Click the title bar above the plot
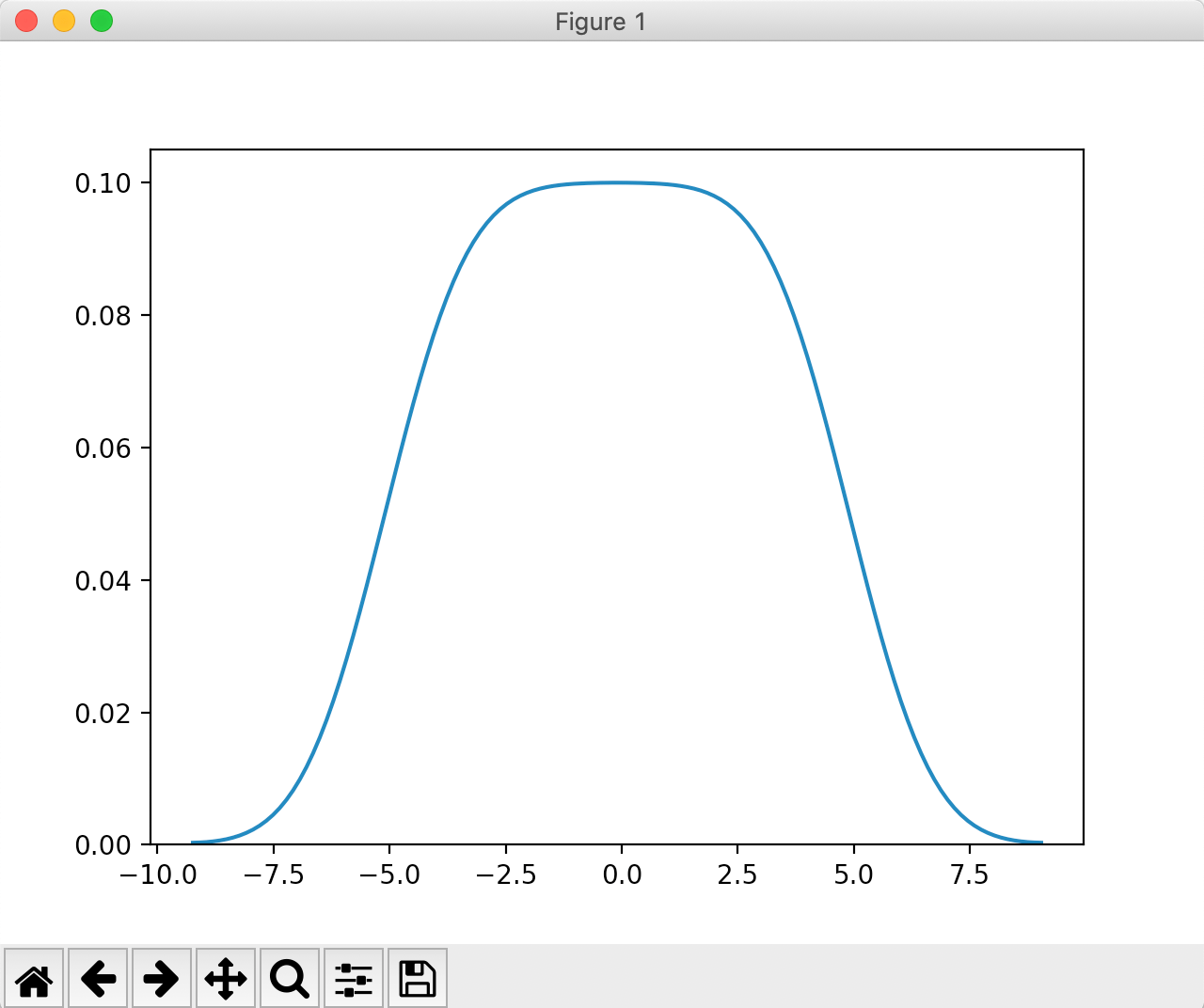This screenshot has width=1204, height=1008. (x=601, y=21)
